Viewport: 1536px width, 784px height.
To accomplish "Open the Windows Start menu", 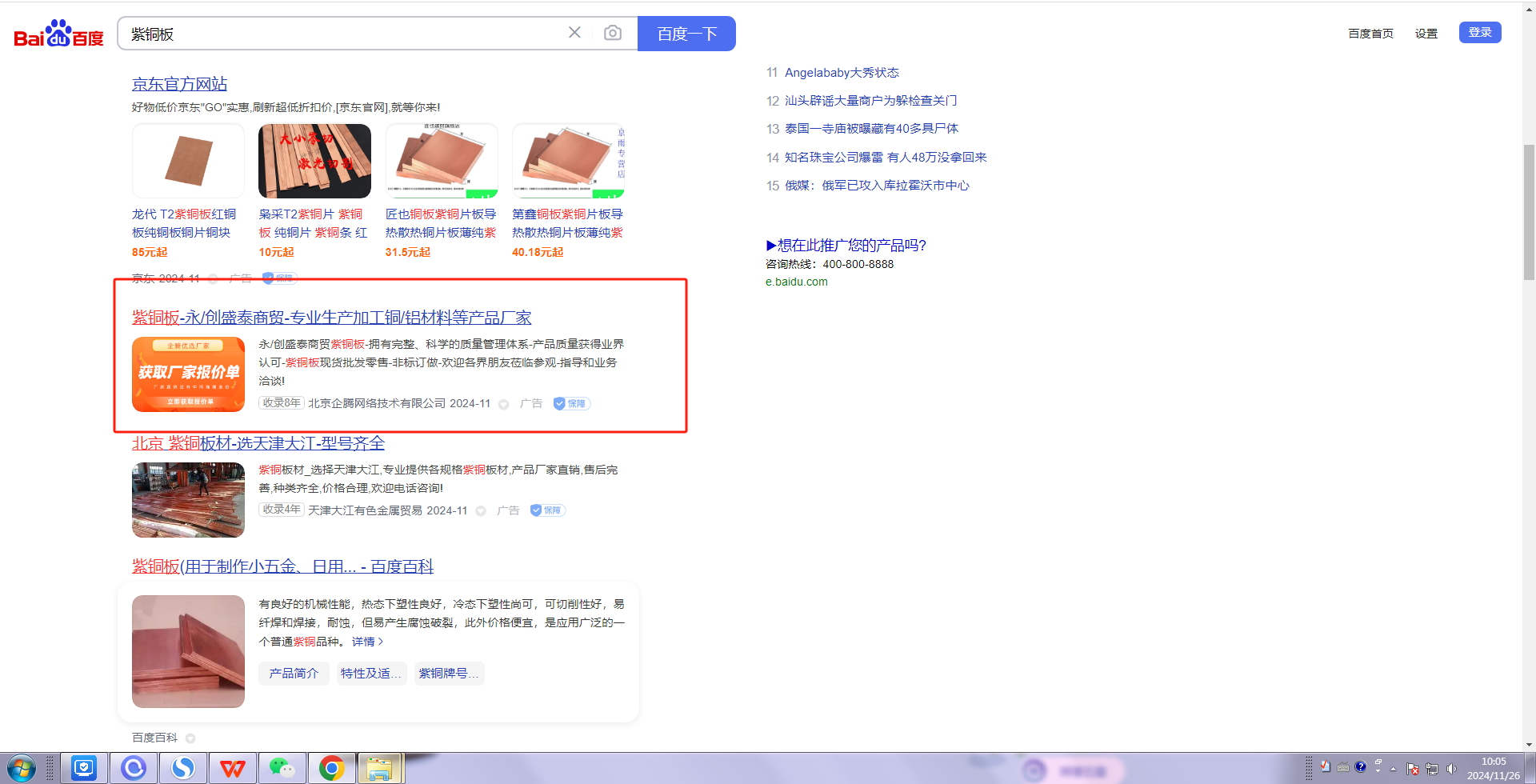I will 21,769.
